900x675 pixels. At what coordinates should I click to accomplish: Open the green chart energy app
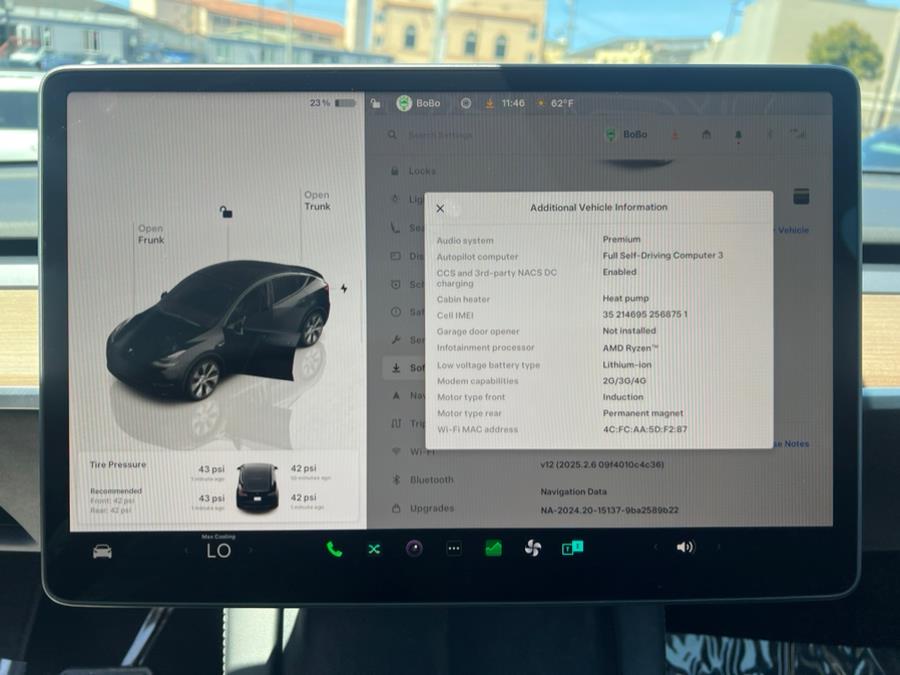coord(494,548)
